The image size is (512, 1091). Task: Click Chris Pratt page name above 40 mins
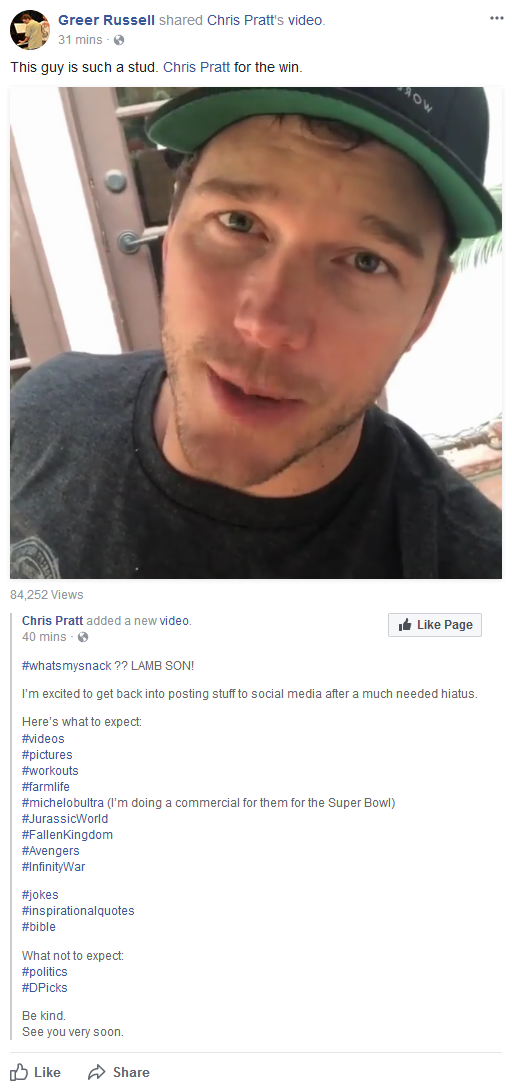52,621
